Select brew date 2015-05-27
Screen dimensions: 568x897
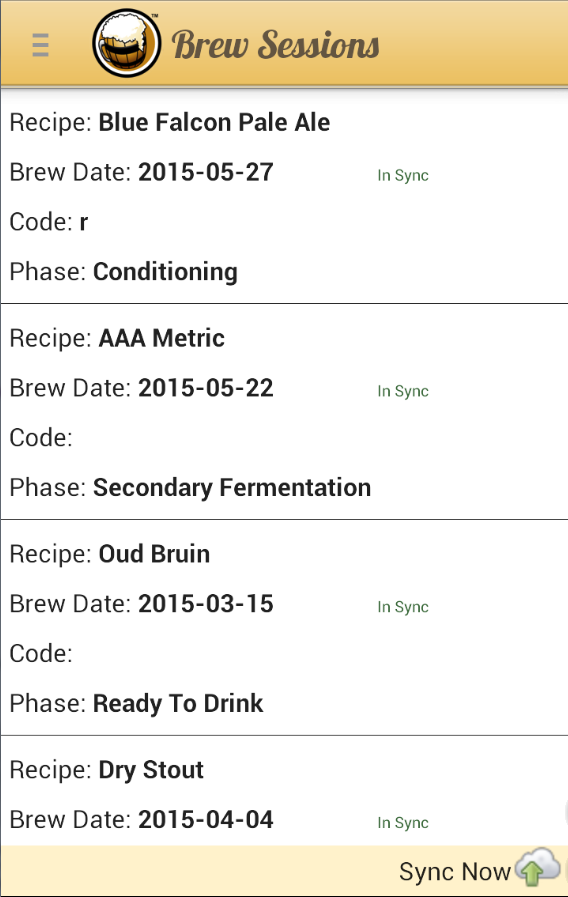(x=206, y=172)
